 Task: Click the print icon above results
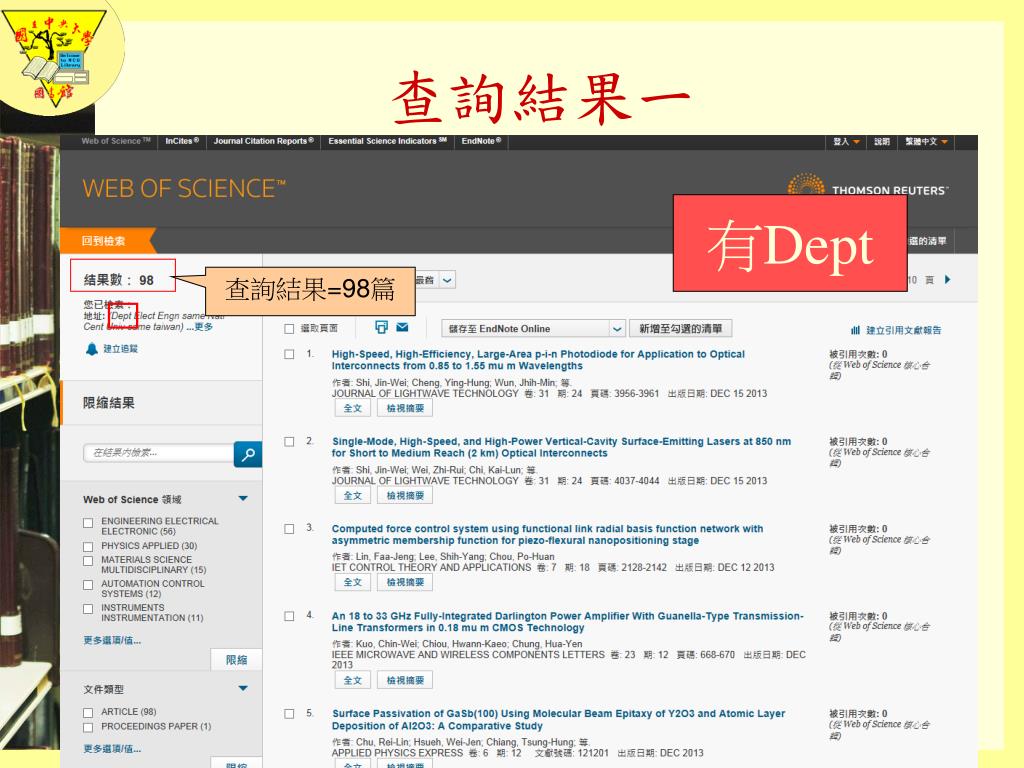[381, 327]
